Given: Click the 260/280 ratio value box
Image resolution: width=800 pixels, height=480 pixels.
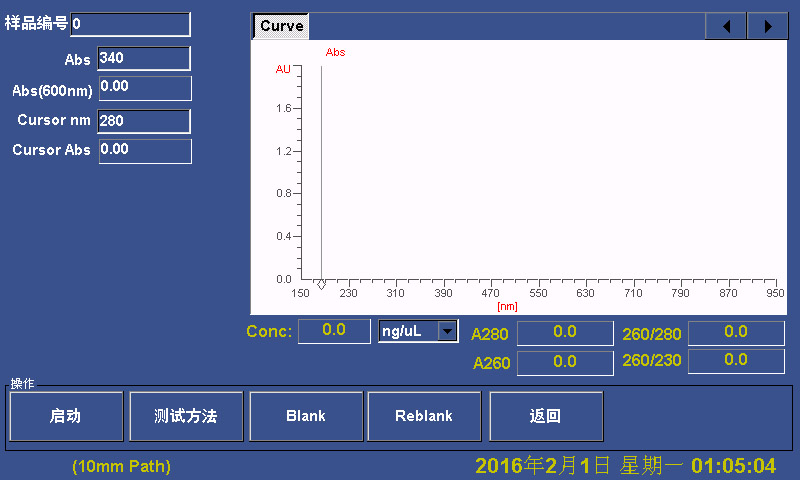Looking at the screenshot, I should click(x=736, y=332).
